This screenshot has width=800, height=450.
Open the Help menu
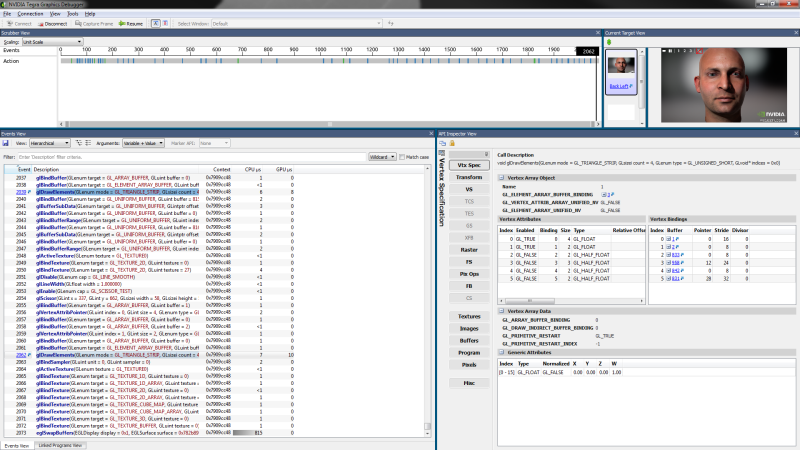point(90,14)
